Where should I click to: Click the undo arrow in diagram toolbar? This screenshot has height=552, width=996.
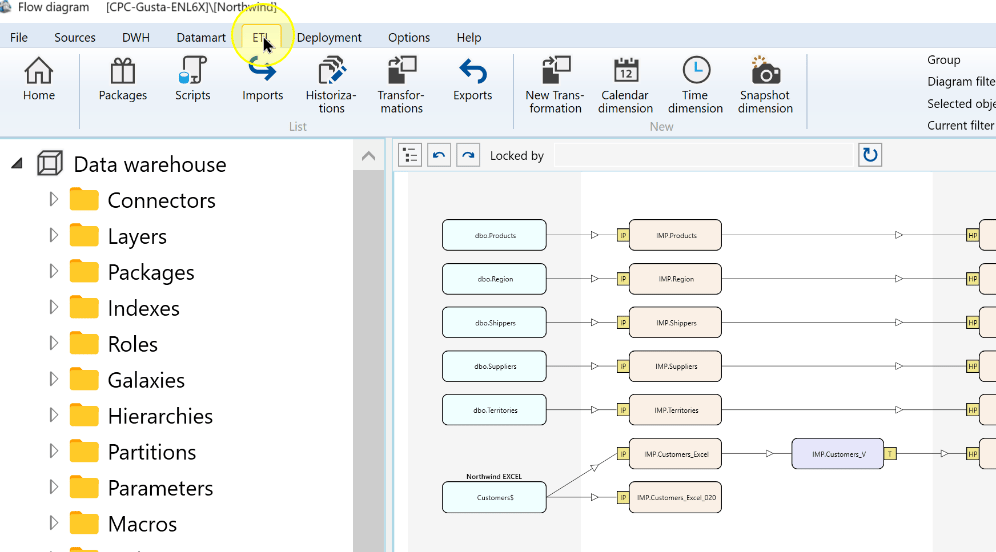[439, 155]
